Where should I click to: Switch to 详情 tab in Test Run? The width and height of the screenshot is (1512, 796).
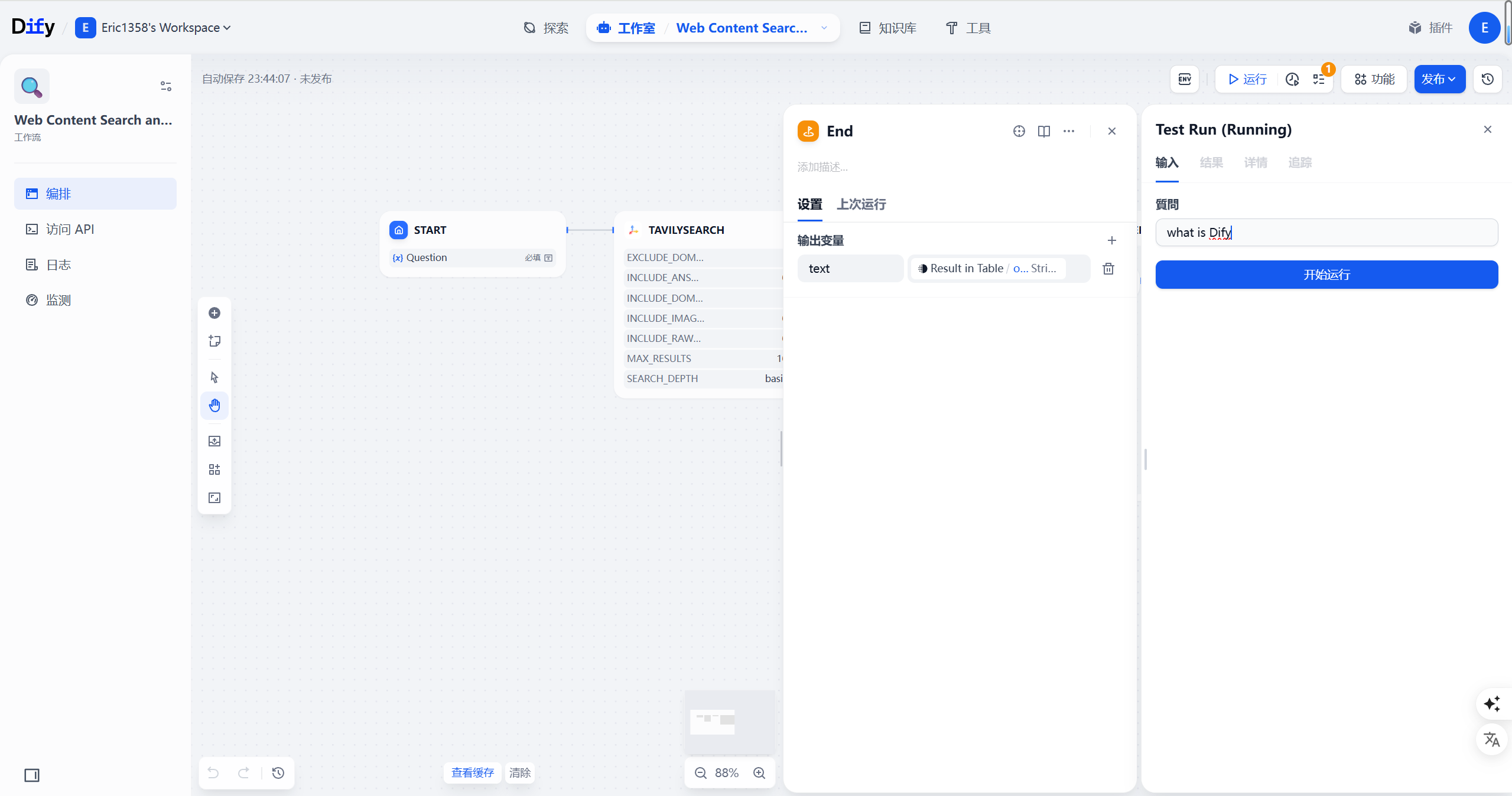pyautogui.click(x=1256, y=162)
